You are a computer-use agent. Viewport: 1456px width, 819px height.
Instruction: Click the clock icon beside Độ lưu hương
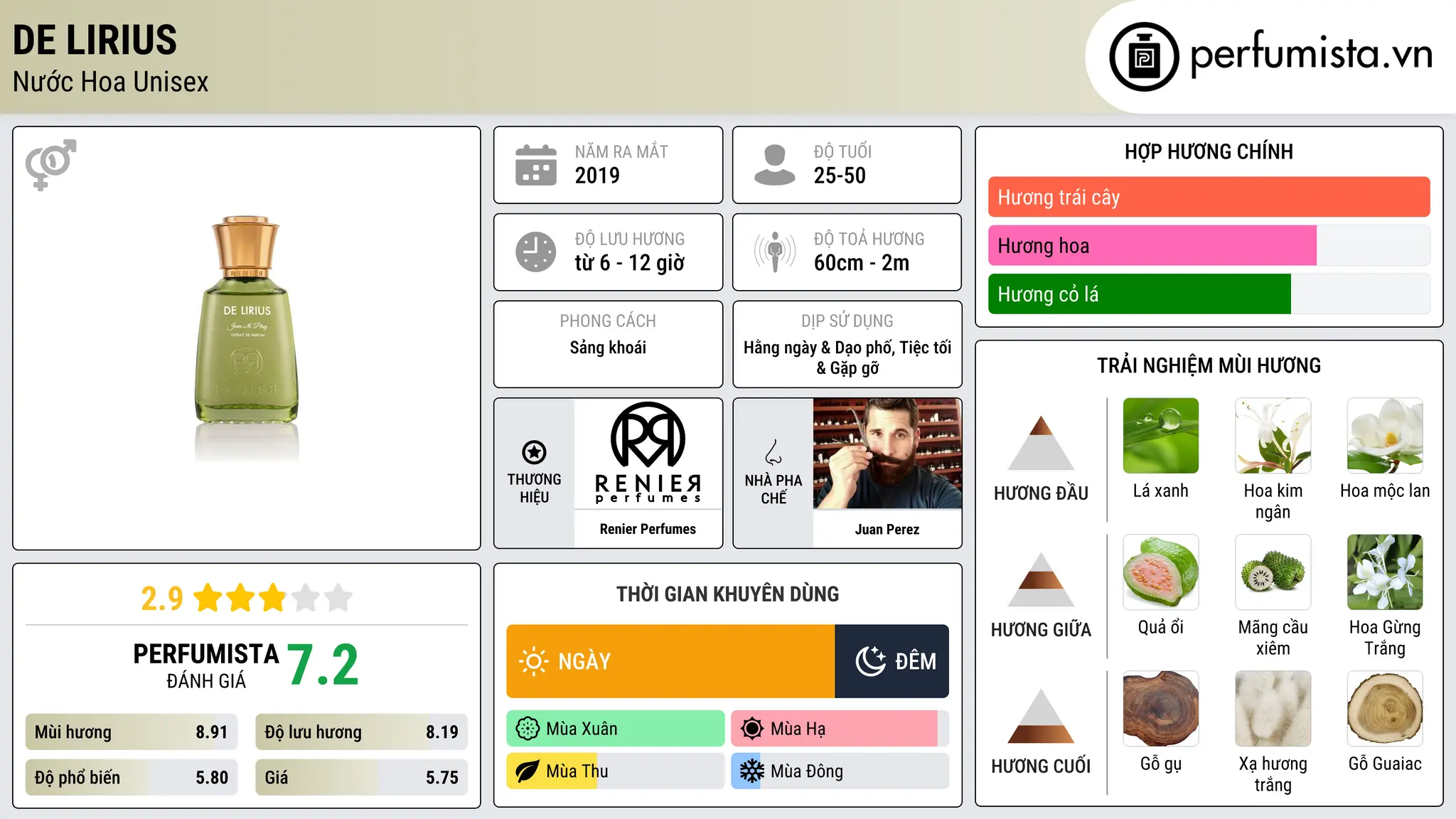536,252
